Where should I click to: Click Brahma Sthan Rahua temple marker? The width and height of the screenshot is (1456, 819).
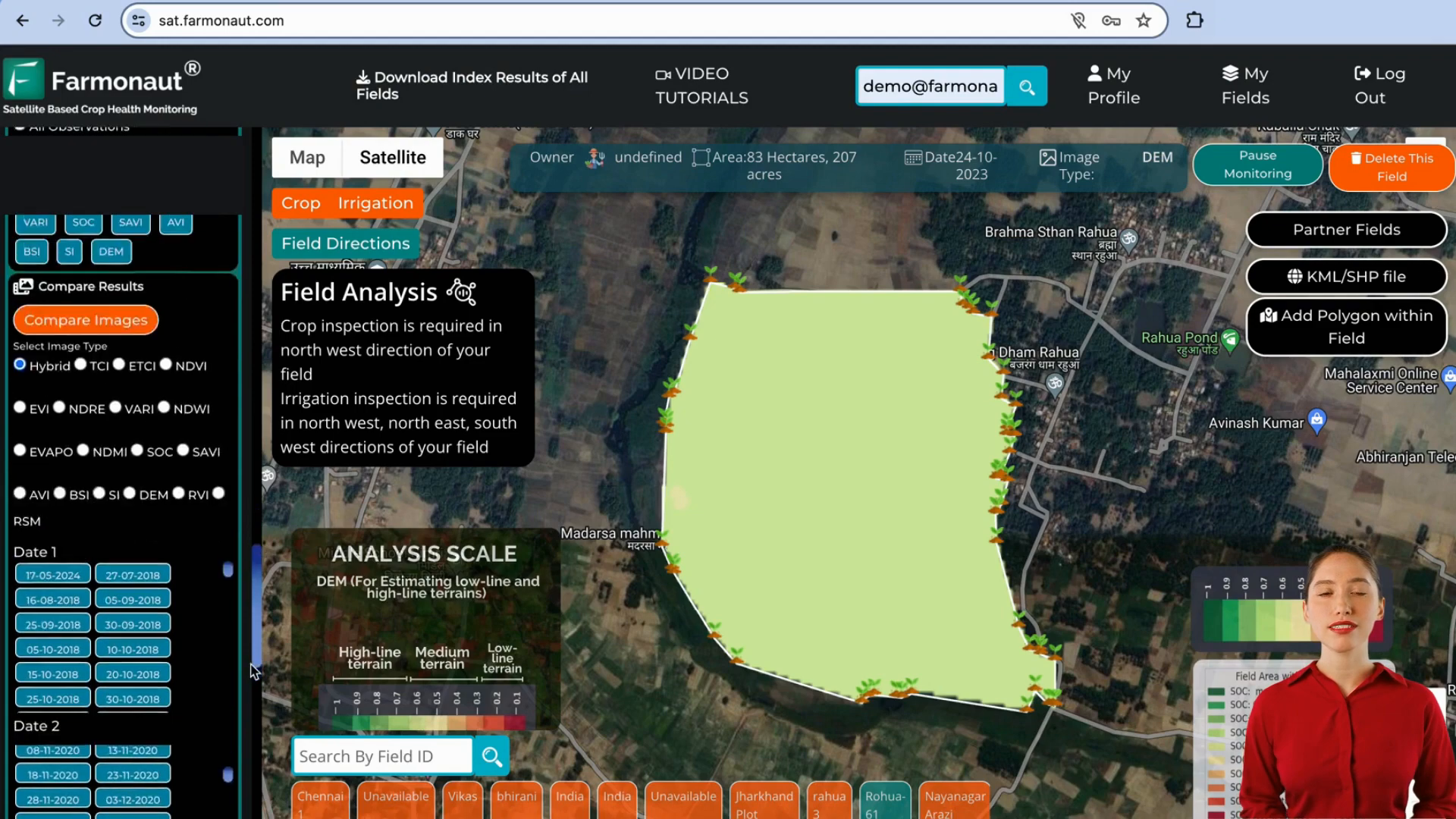tap(1129, 239)
